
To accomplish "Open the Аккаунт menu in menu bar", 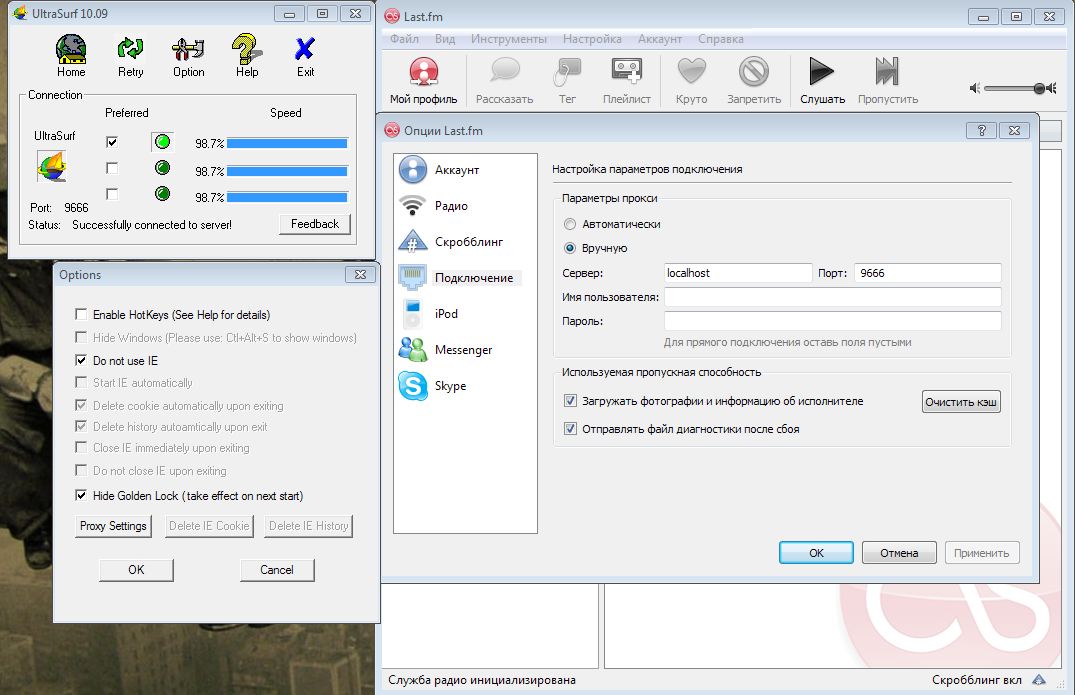I will point(659,39).
